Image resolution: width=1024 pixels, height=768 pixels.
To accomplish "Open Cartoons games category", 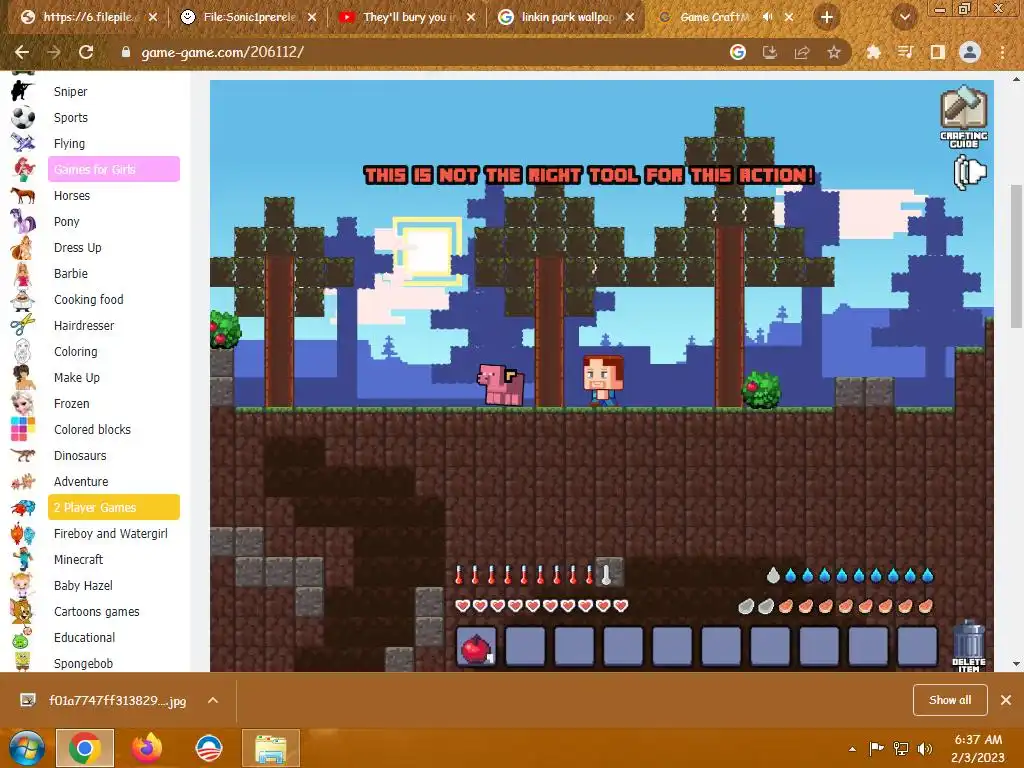I will [x=97, y=612].
